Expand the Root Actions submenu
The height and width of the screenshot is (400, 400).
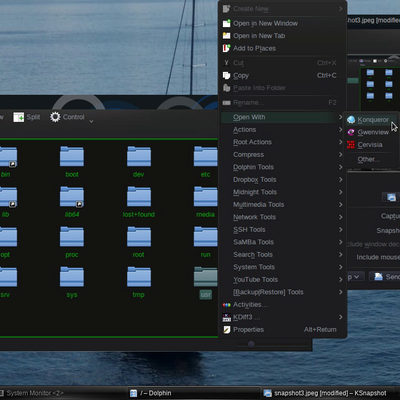(282, 142)
